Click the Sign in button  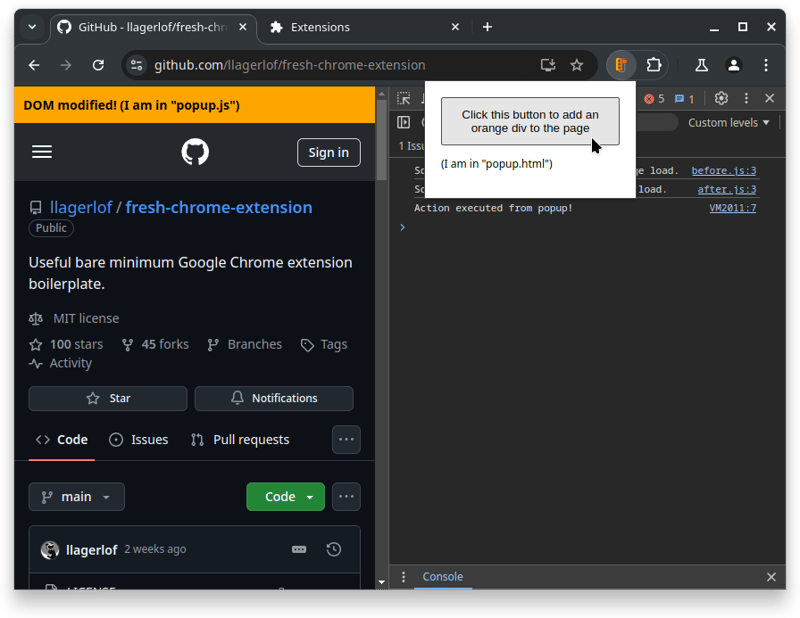click(329, 153)
